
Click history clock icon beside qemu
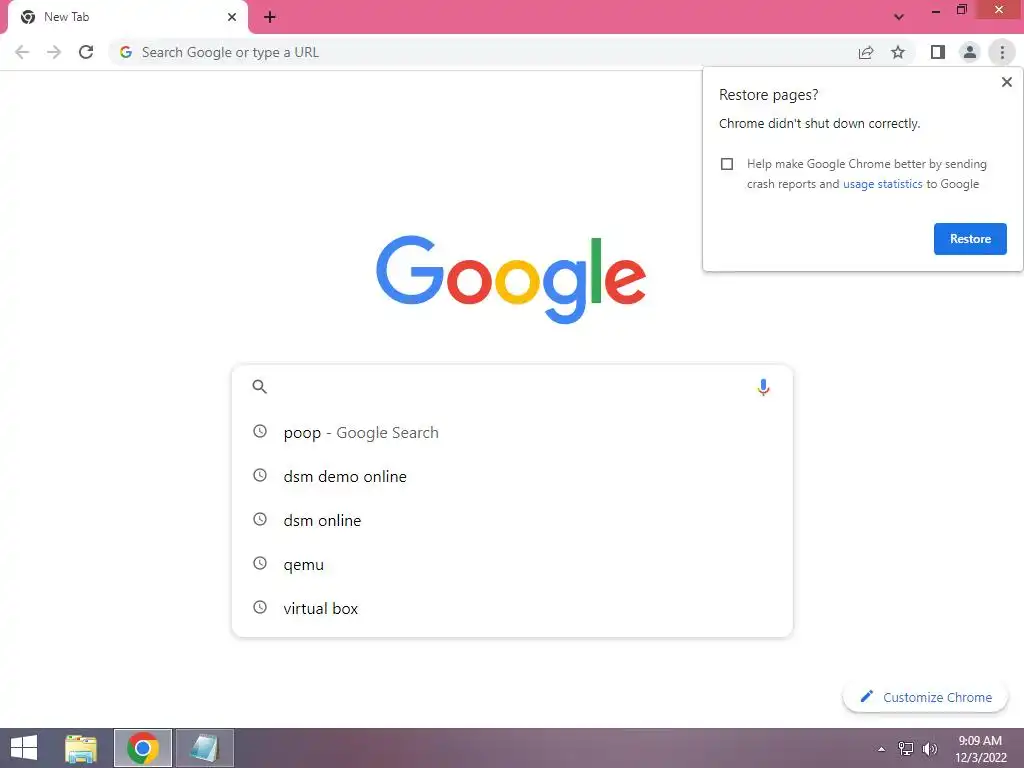[260, 563]
